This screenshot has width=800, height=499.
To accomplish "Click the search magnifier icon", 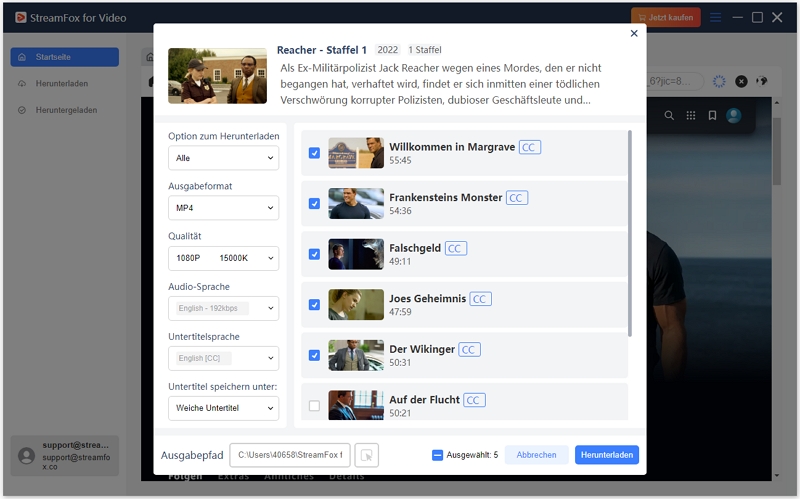I will tap(669, 116).
